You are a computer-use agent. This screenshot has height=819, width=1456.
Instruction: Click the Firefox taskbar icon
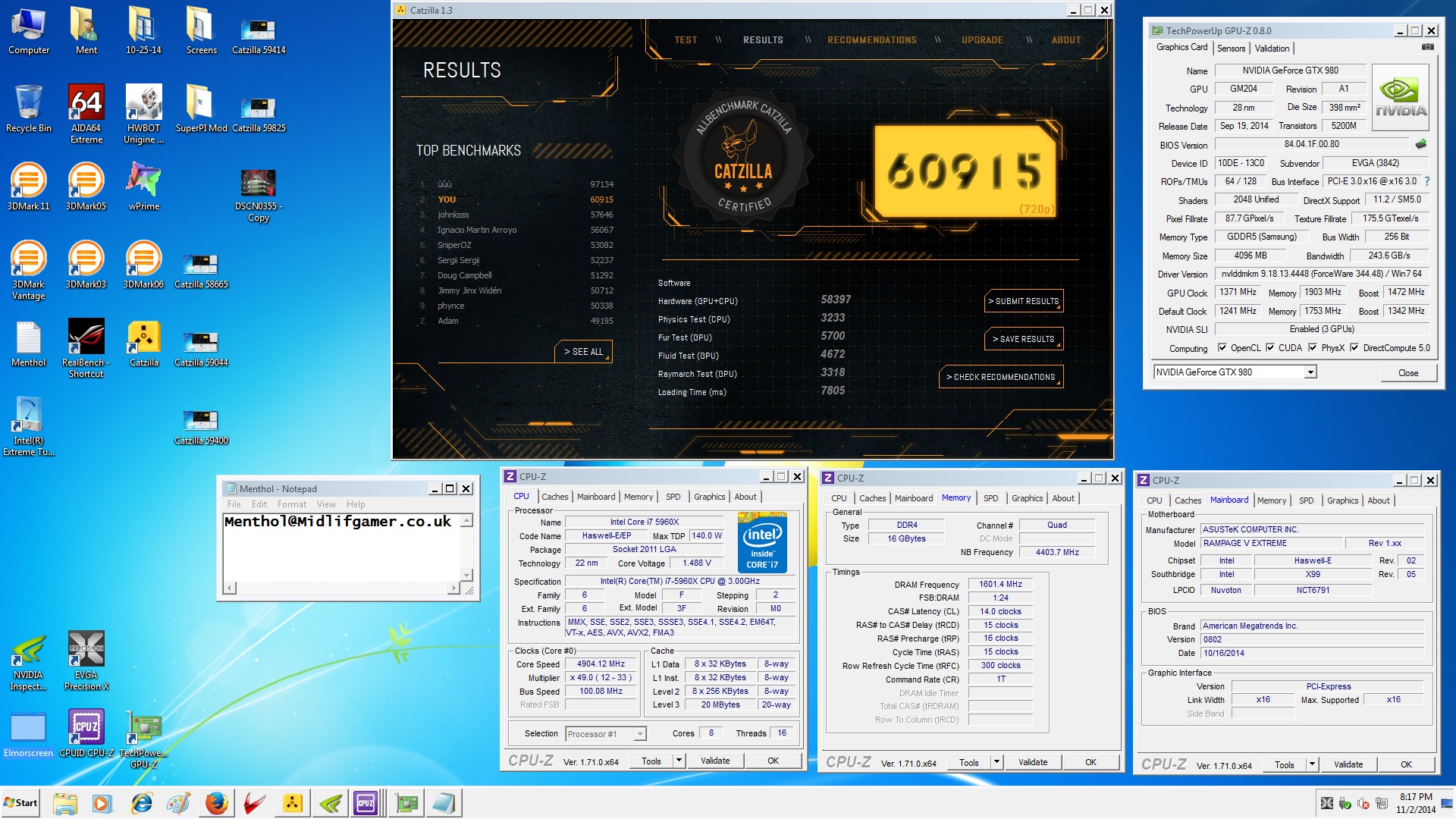point(217,803)
